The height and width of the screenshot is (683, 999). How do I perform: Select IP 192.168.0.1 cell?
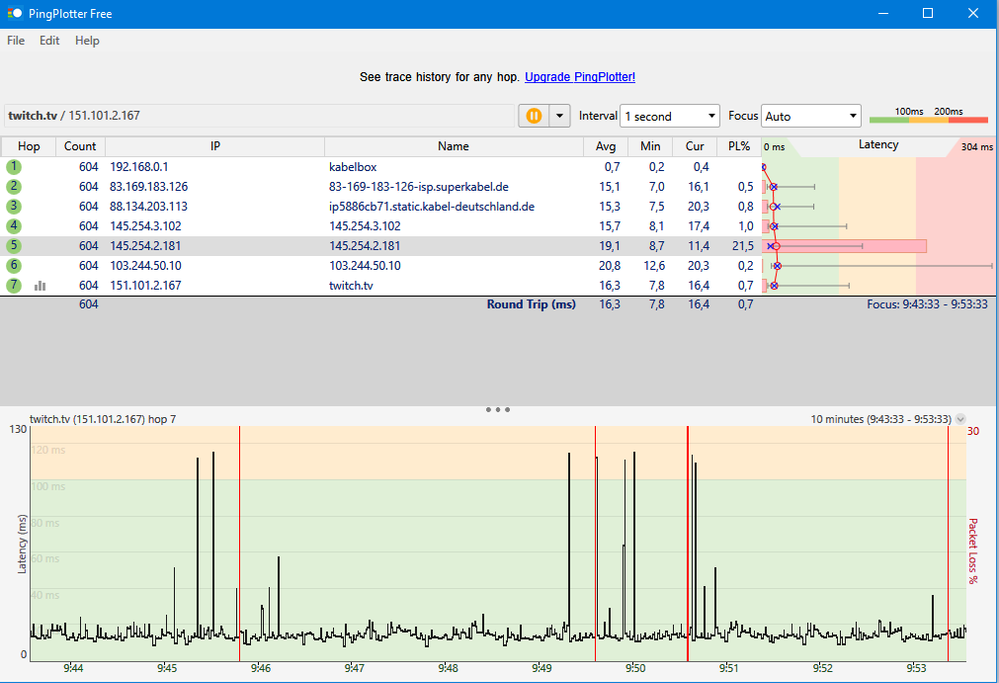point(139,167)
